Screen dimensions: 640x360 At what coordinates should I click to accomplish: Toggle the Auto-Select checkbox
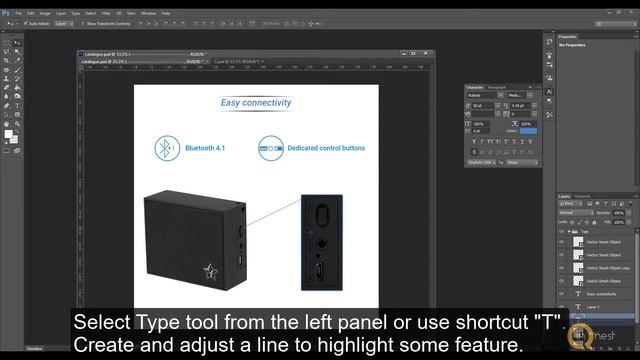tap(26, 24)
